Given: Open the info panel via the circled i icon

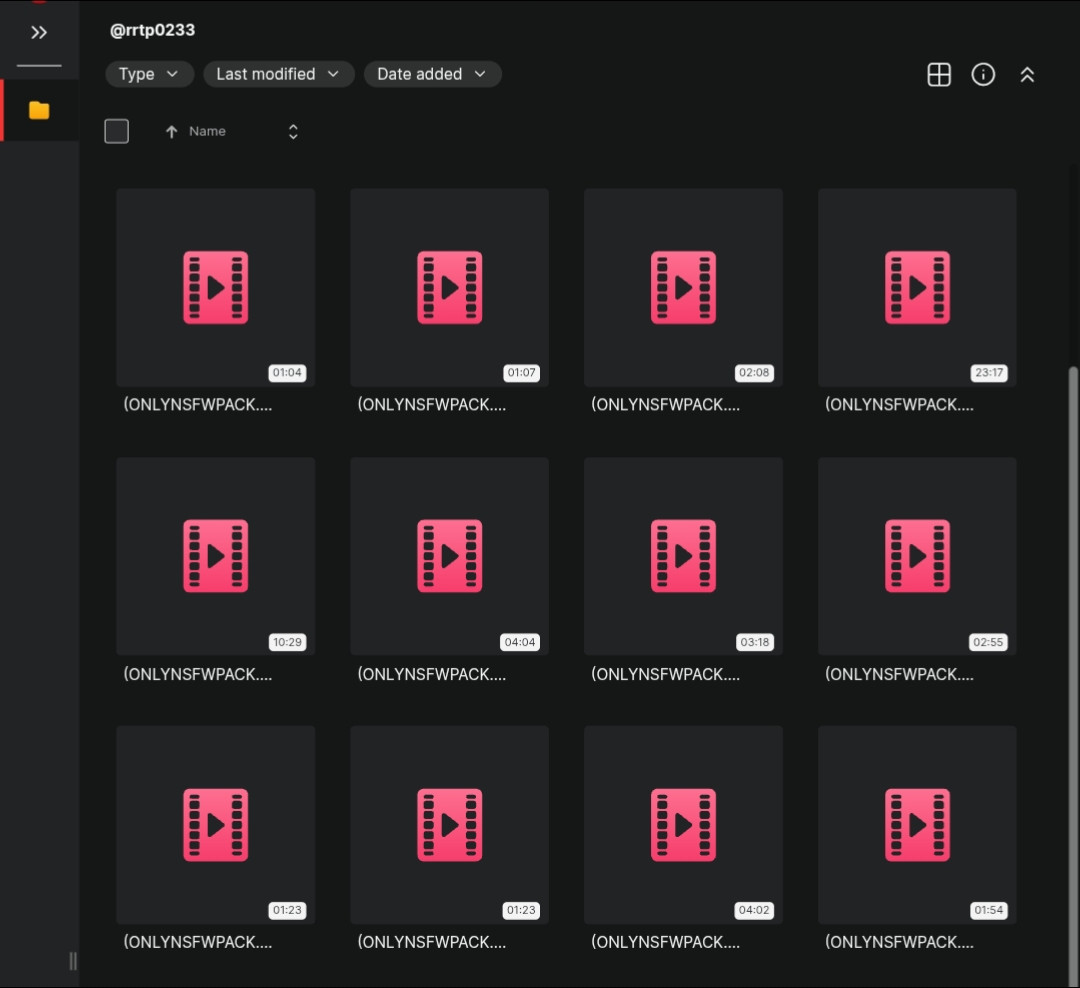Looking at the screenshot, I should pos(983,75).
